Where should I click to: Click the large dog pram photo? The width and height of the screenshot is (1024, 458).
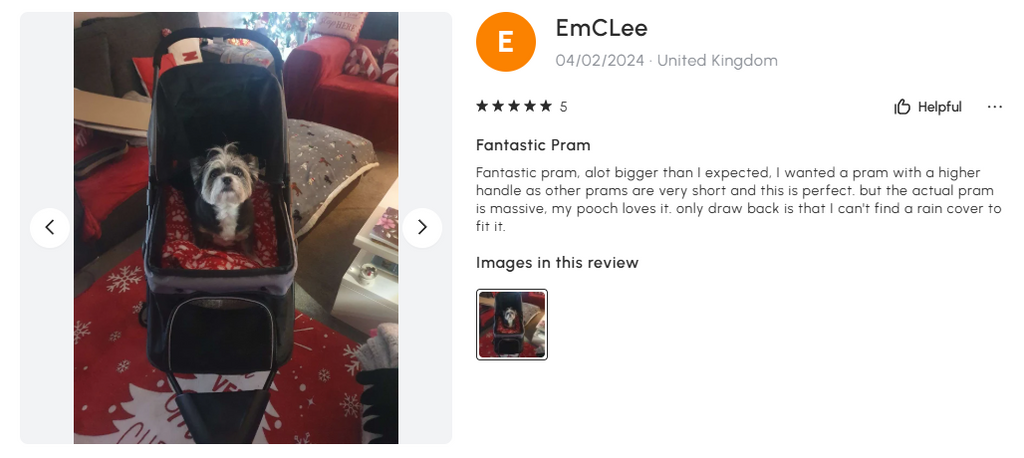click(x=236, y=228)
